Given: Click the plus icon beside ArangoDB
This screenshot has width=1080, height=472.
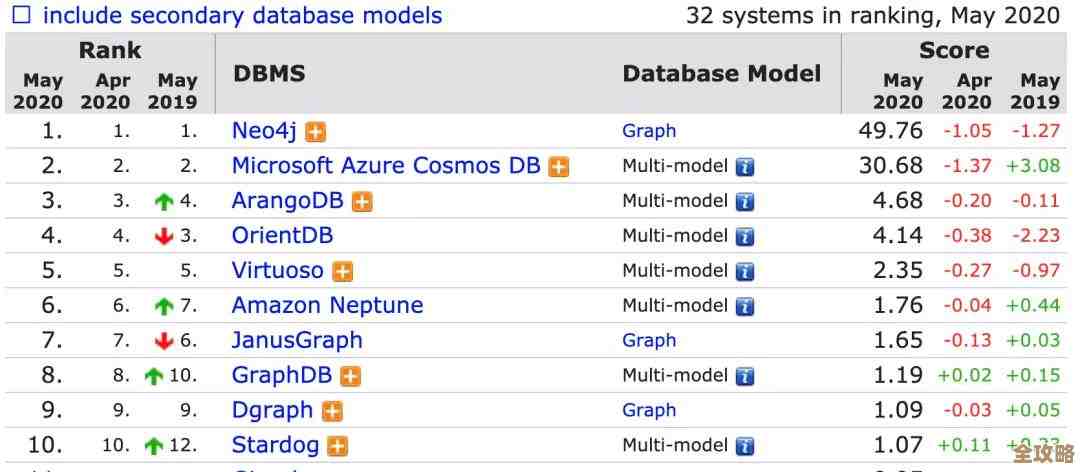Looking at the screenshot, I should [x=362, y=202].
